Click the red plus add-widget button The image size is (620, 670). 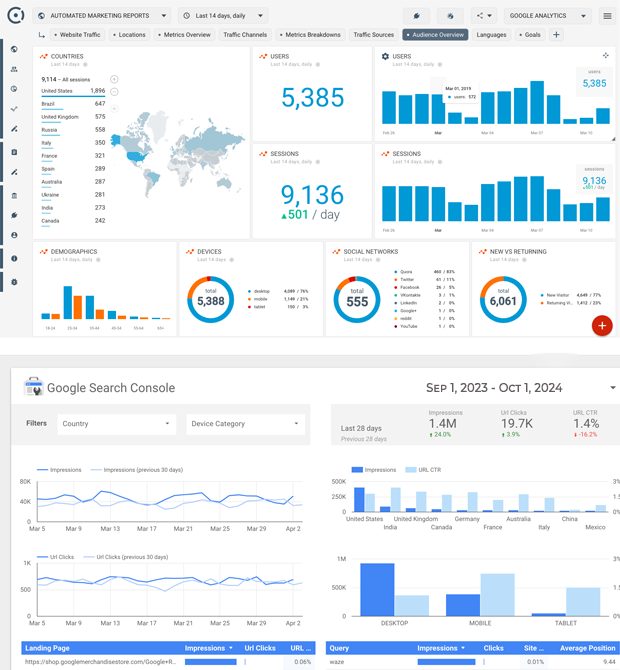(601, 326)
